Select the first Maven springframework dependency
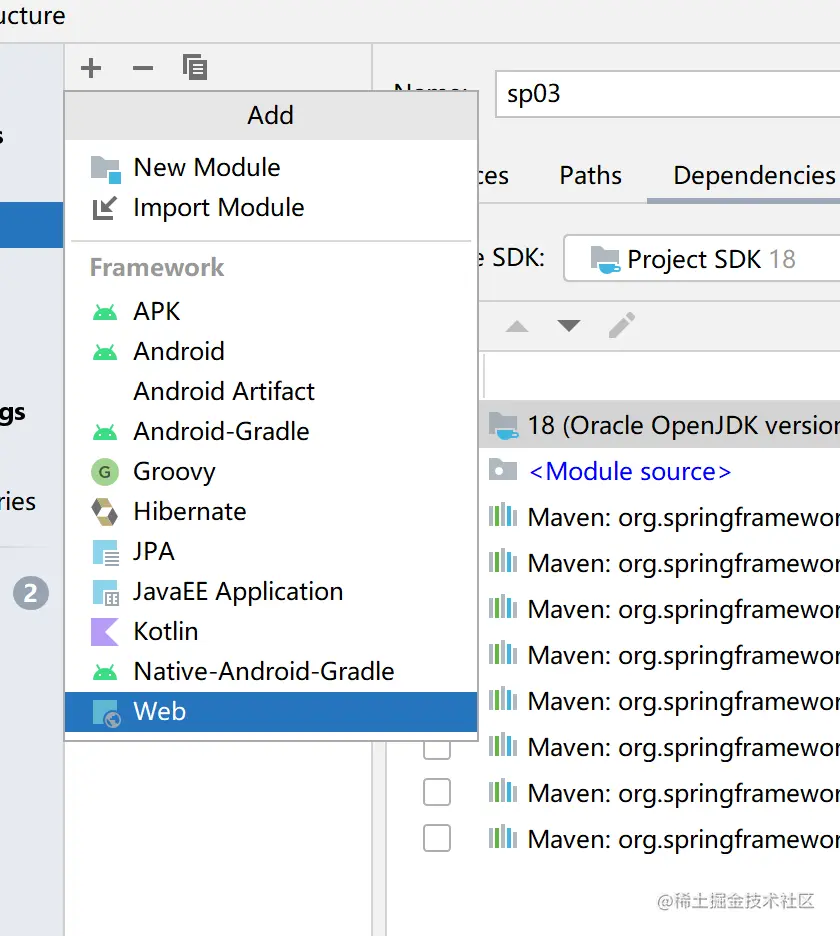 tap(660, 517)
